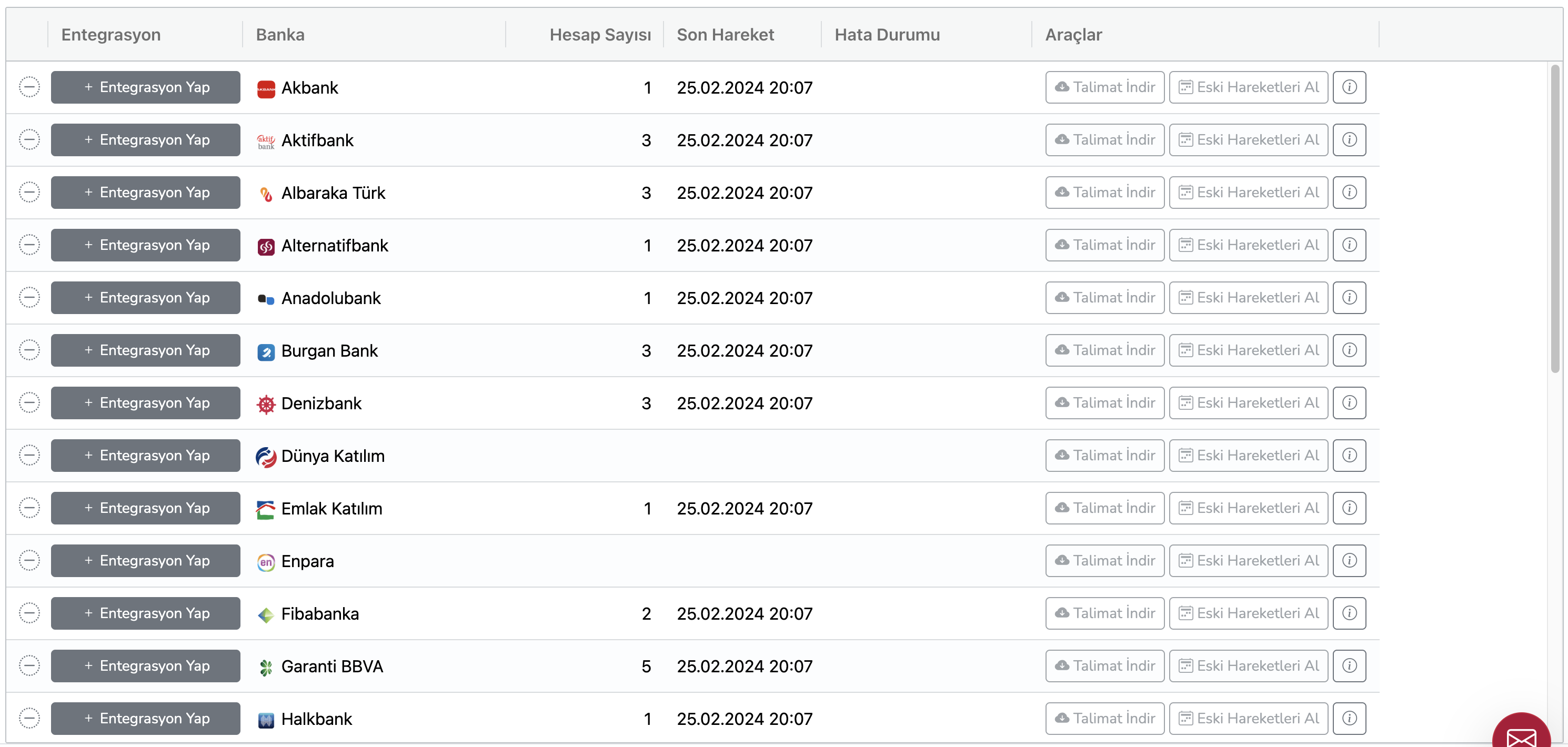Click Eski Hareketleri Al for Albaraka Türk

click(x=1248, y=192)
